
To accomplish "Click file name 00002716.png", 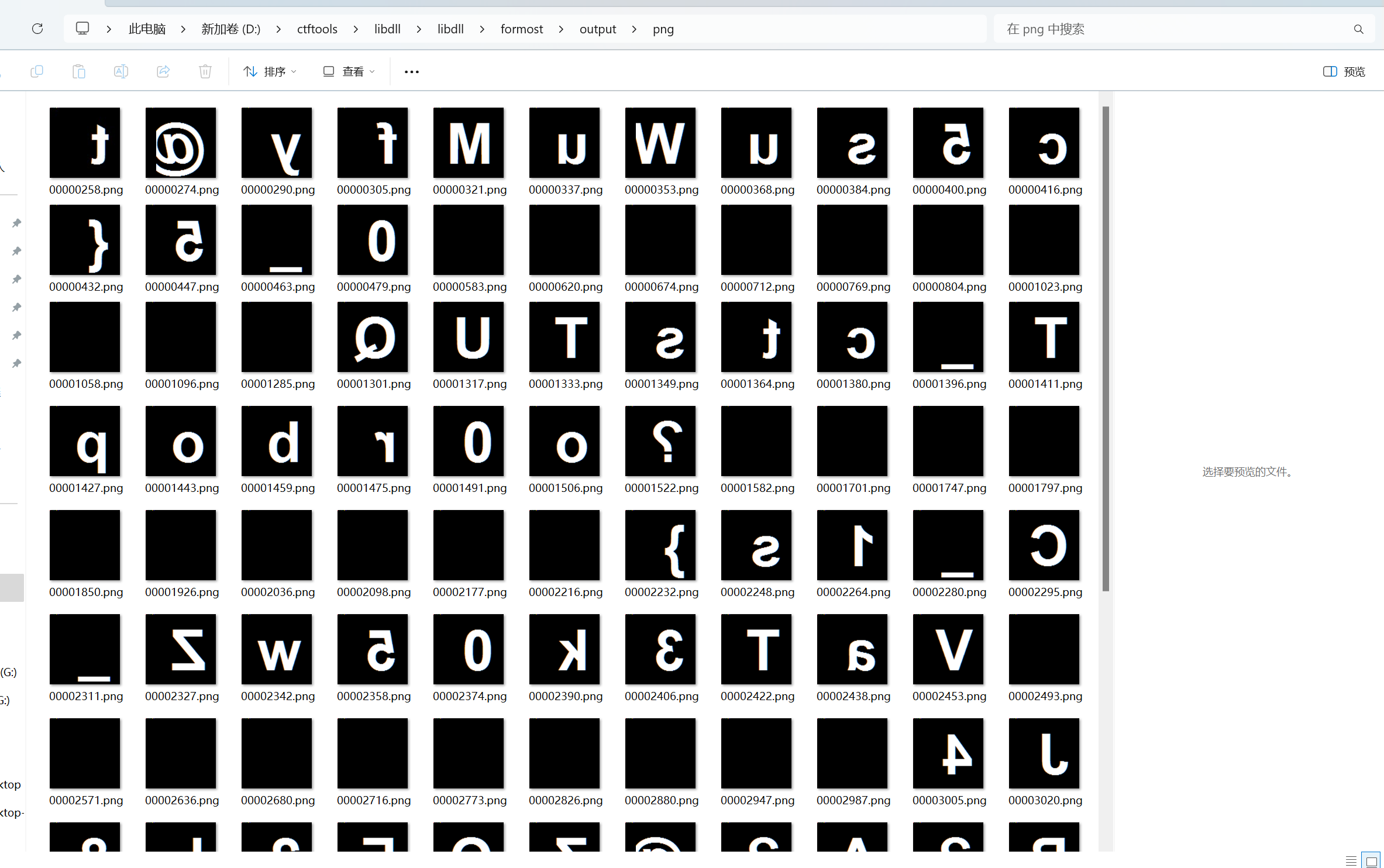I will [374, 800].
